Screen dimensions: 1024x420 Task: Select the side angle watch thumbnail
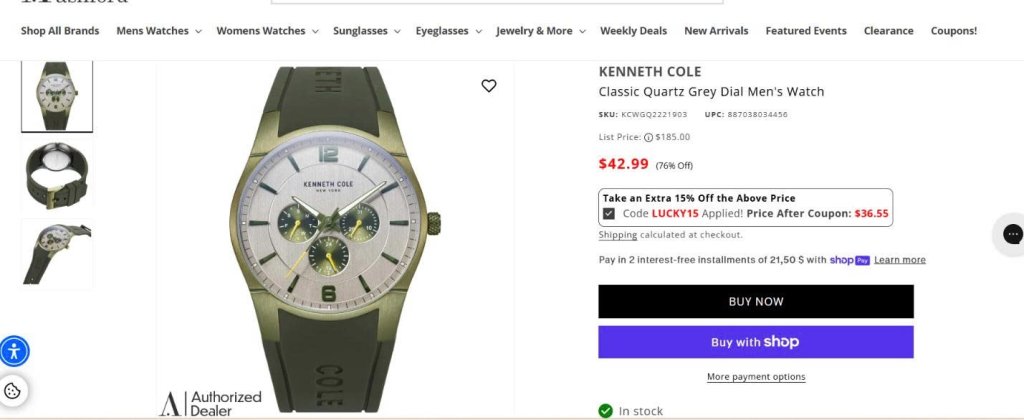click(x=57, y=253)
